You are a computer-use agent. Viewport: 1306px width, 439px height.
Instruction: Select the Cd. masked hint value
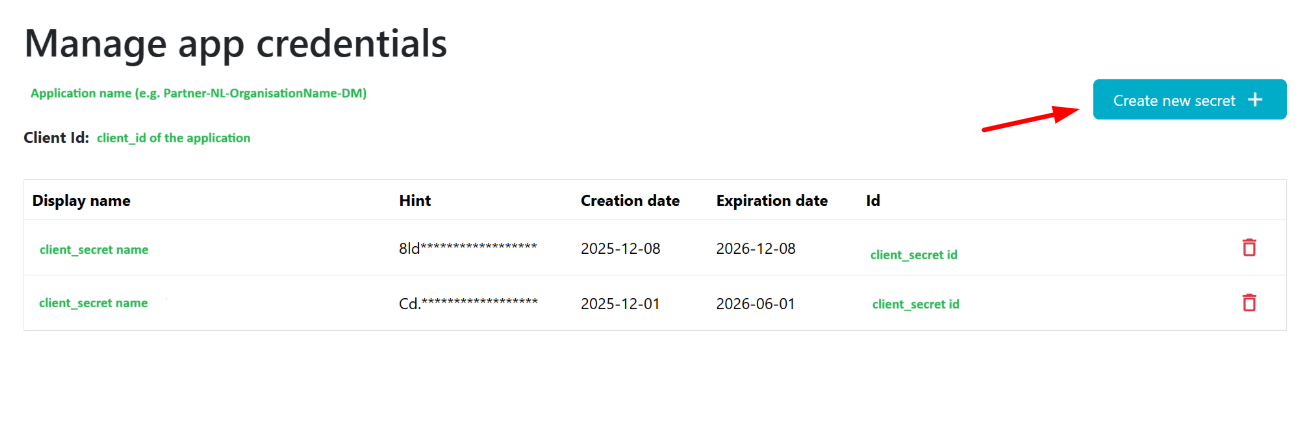(x=468, y=303)
